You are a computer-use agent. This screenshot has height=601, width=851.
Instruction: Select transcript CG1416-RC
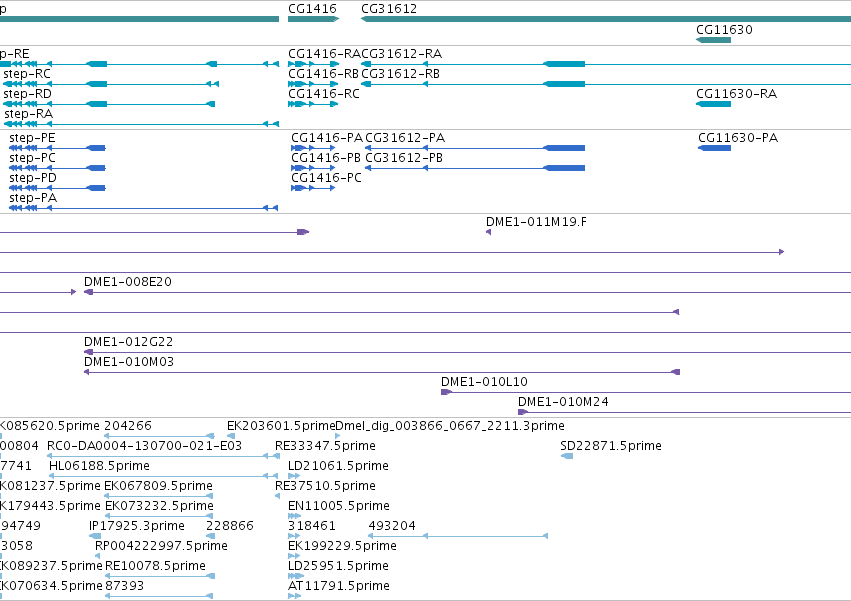tap(323, 94)
